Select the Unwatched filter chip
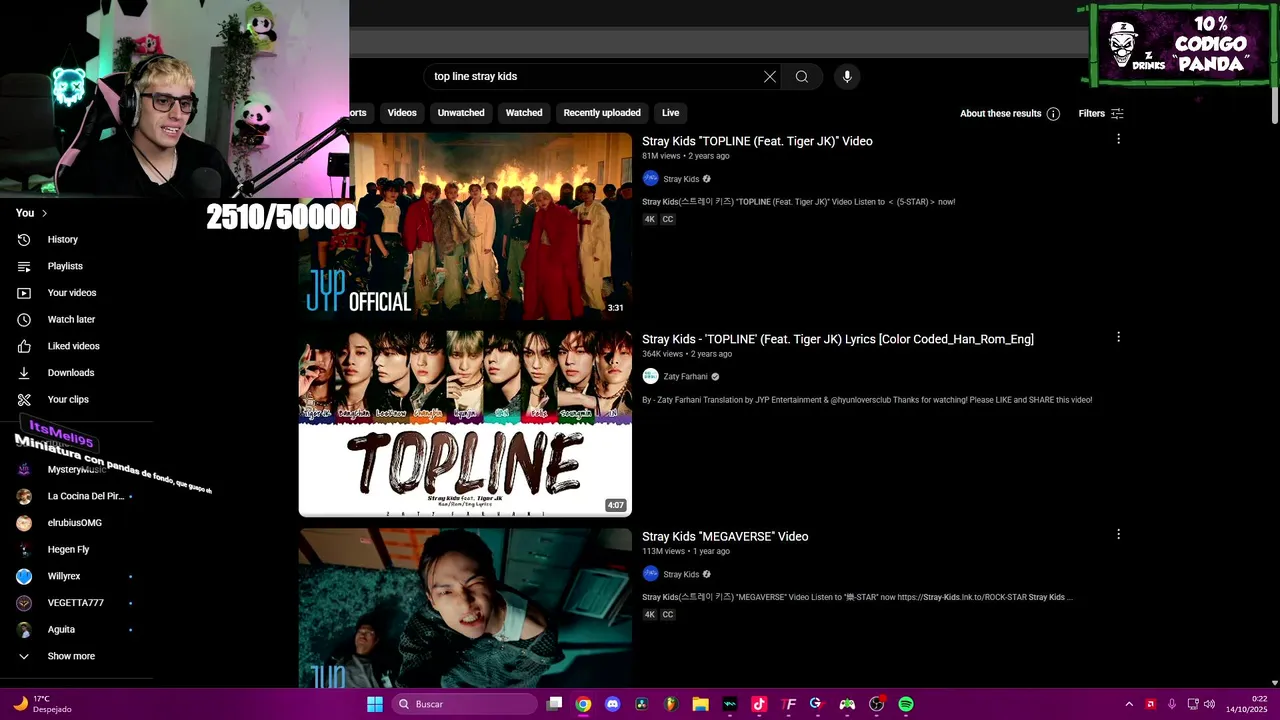Viewport: 1280px width, 720px height. point(461,113)
